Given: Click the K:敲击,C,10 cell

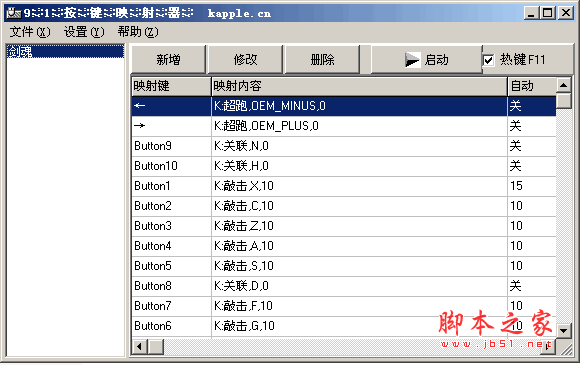Looking at the screenshot, I should (x=359, y=206).
